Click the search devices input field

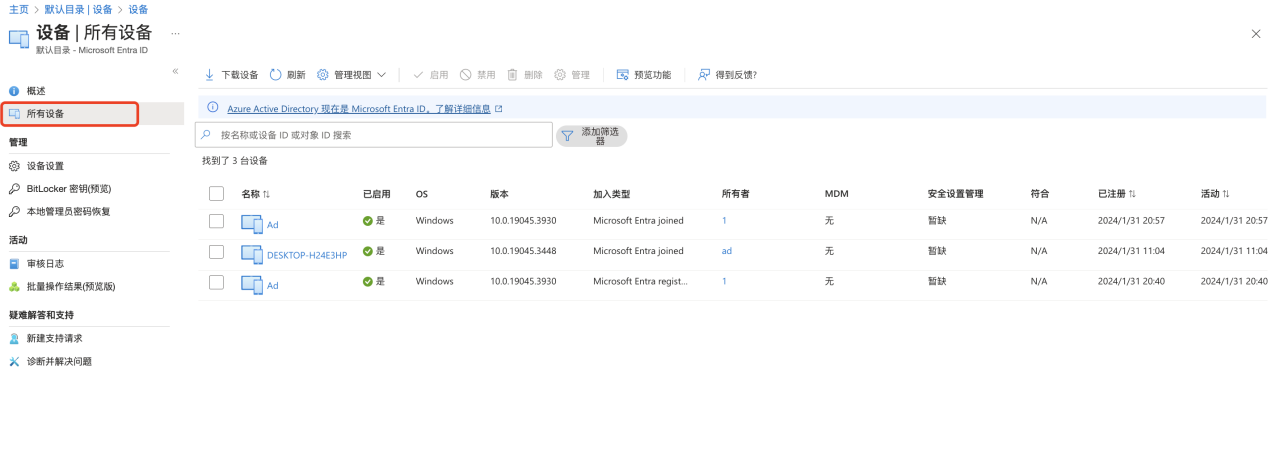[x=373, y=135]
